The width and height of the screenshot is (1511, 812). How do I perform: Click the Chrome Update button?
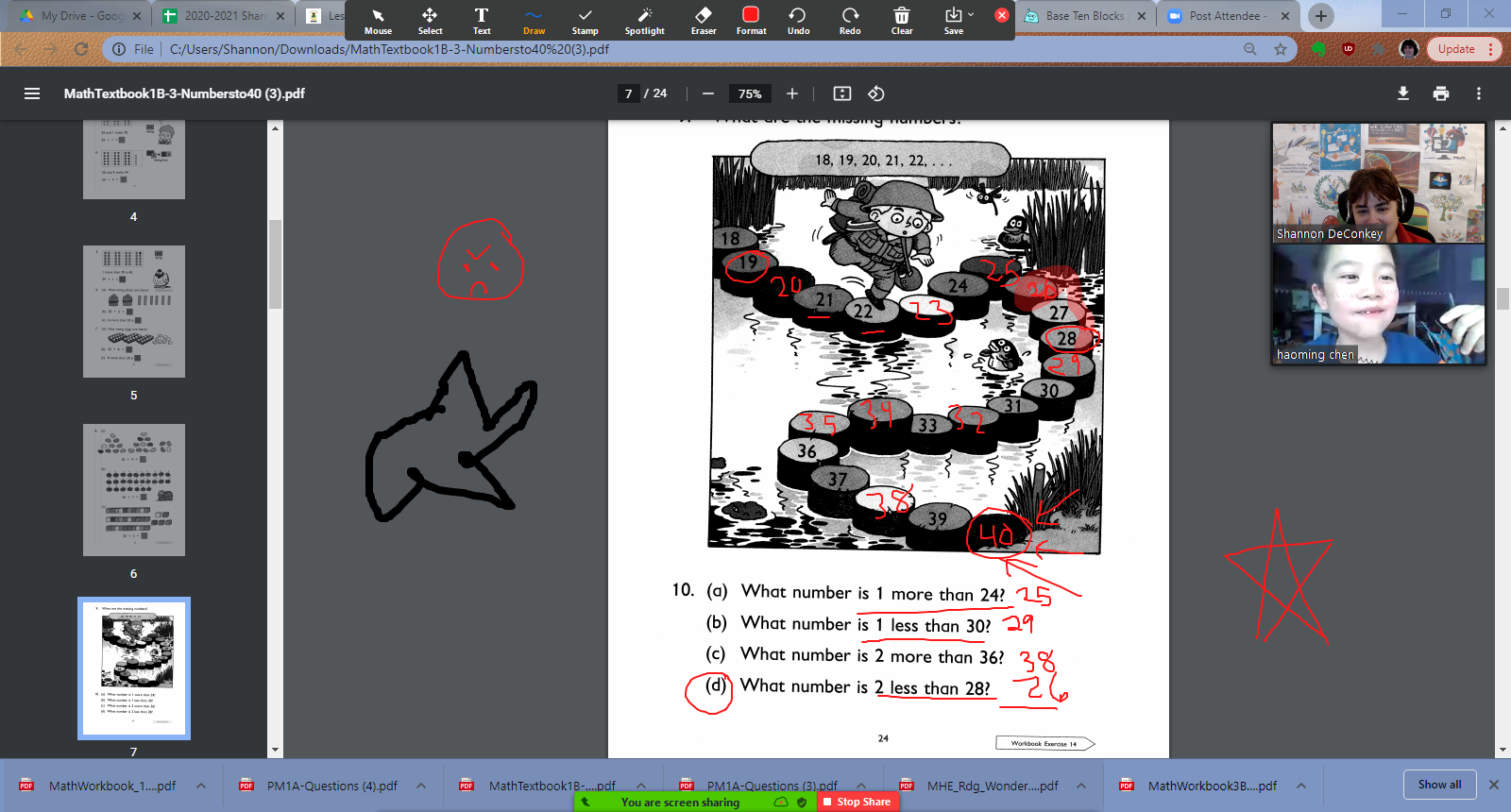(x=1457, y=49)
